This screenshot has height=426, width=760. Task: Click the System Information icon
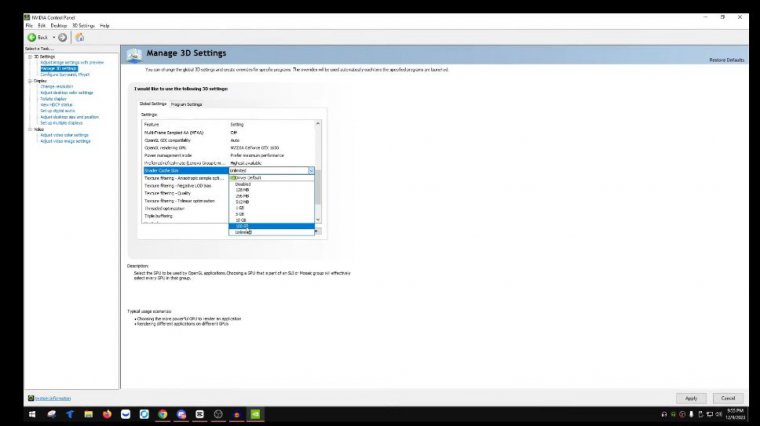click(x=29, y=398)
